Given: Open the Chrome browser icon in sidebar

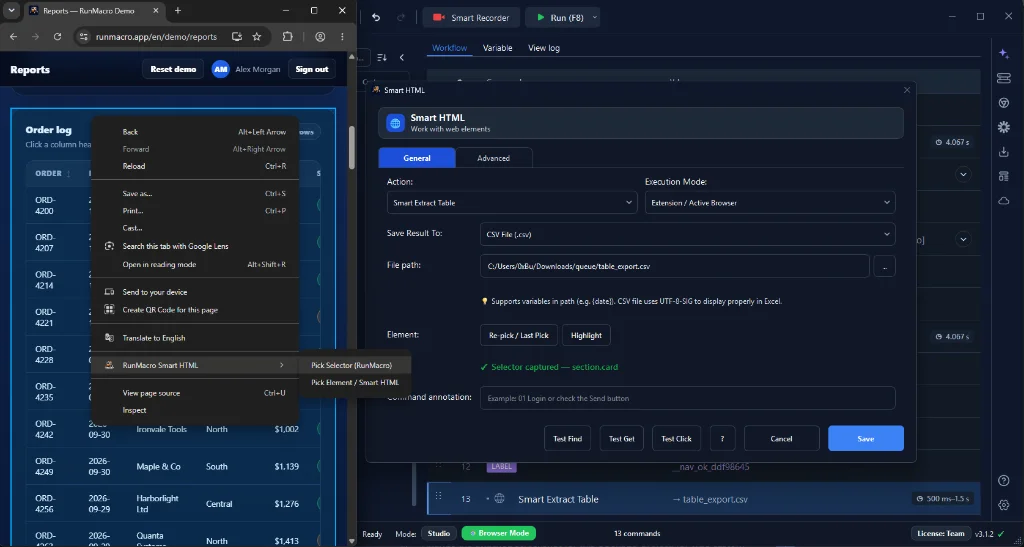Looking at the screenshot, I should point(1004,103).
